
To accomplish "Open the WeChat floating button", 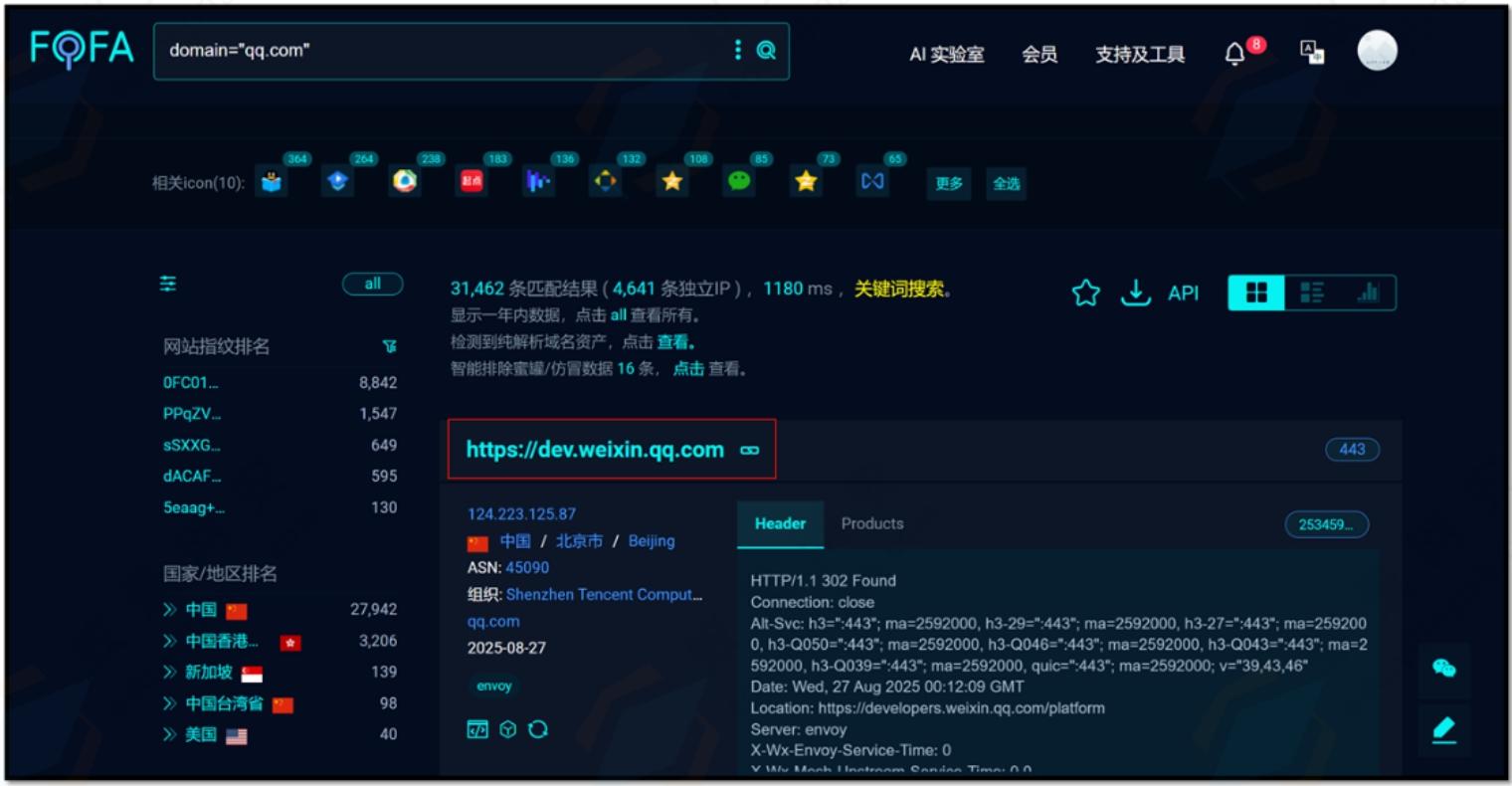I will coord(1443,669).
